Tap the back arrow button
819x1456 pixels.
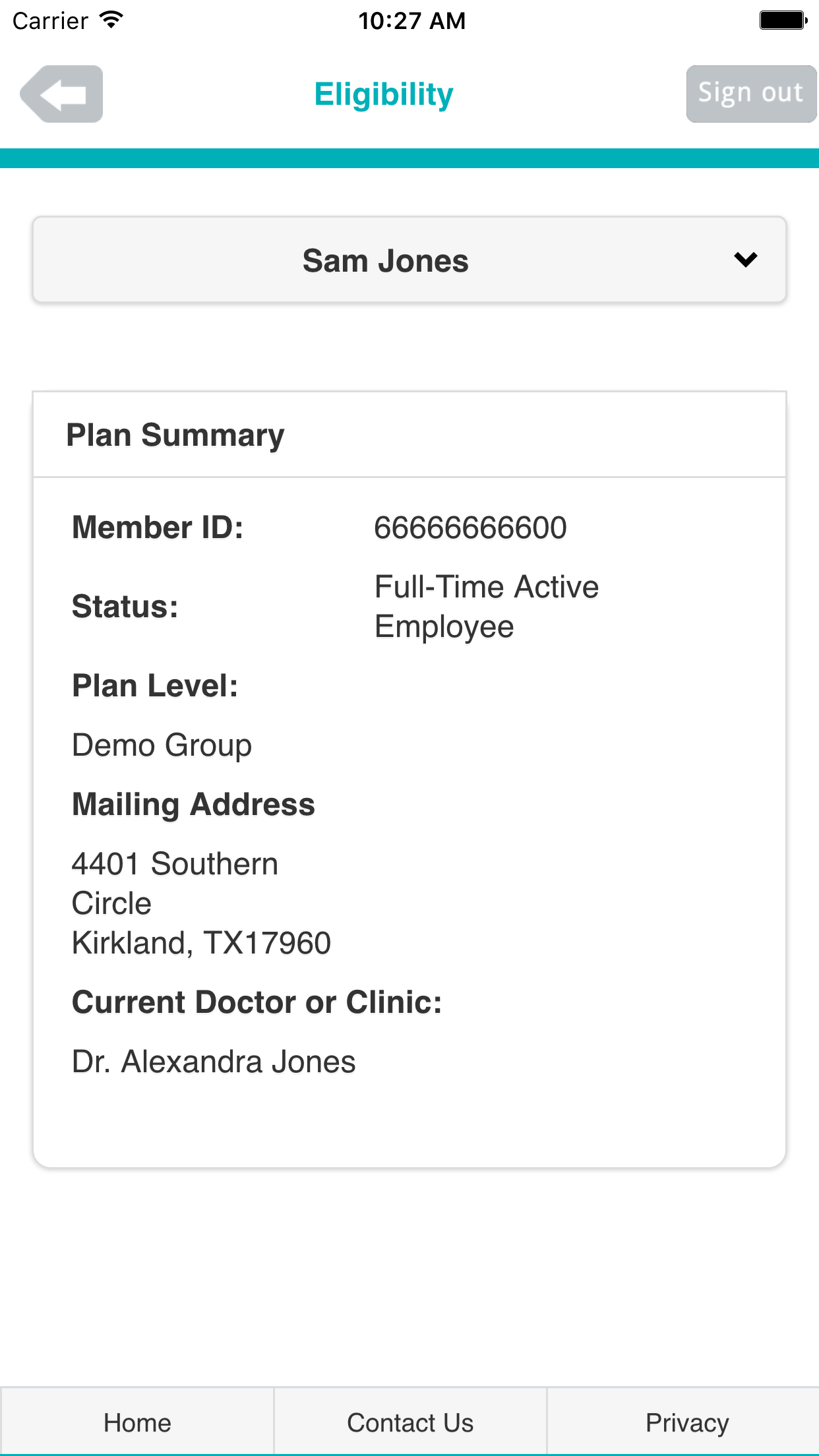(61, 94)
